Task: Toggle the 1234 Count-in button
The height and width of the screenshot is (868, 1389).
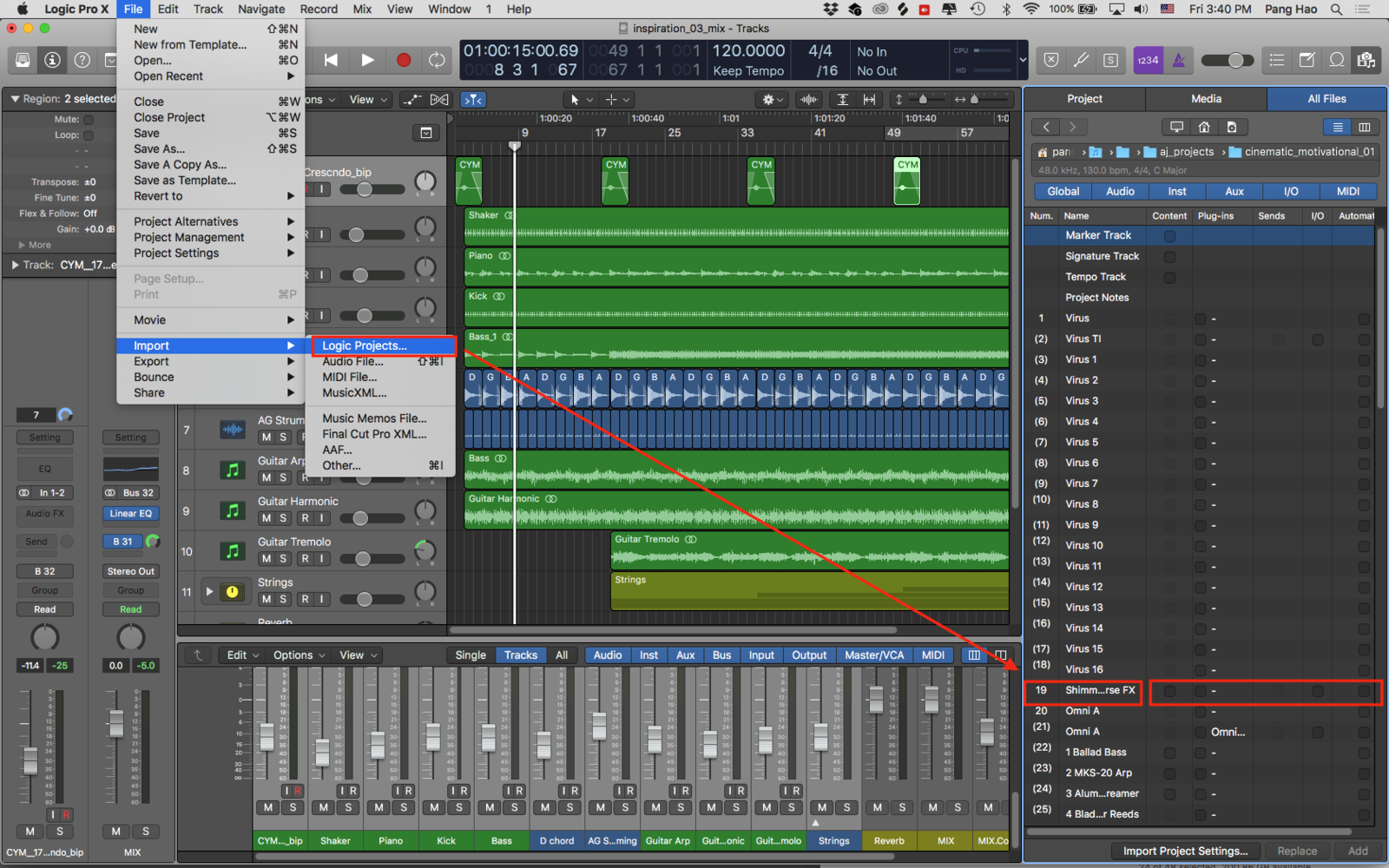Action: coord(1148,60)
